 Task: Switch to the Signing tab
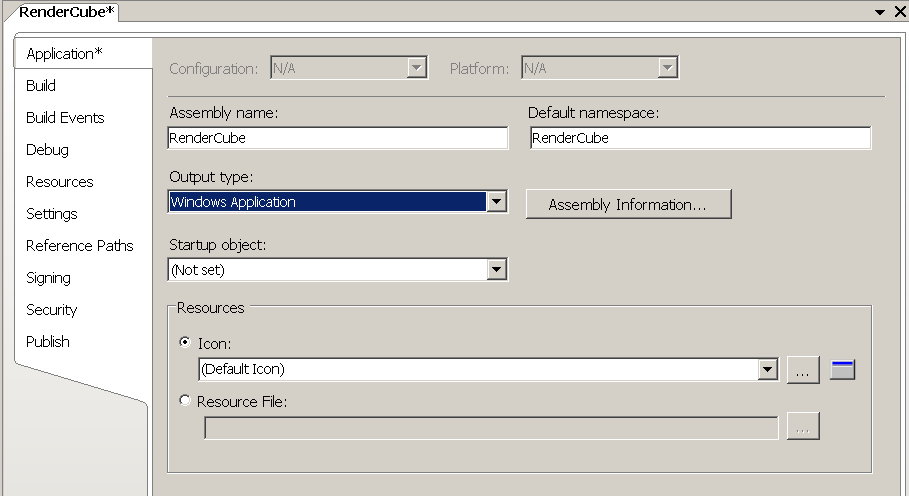tap(48, 278)
